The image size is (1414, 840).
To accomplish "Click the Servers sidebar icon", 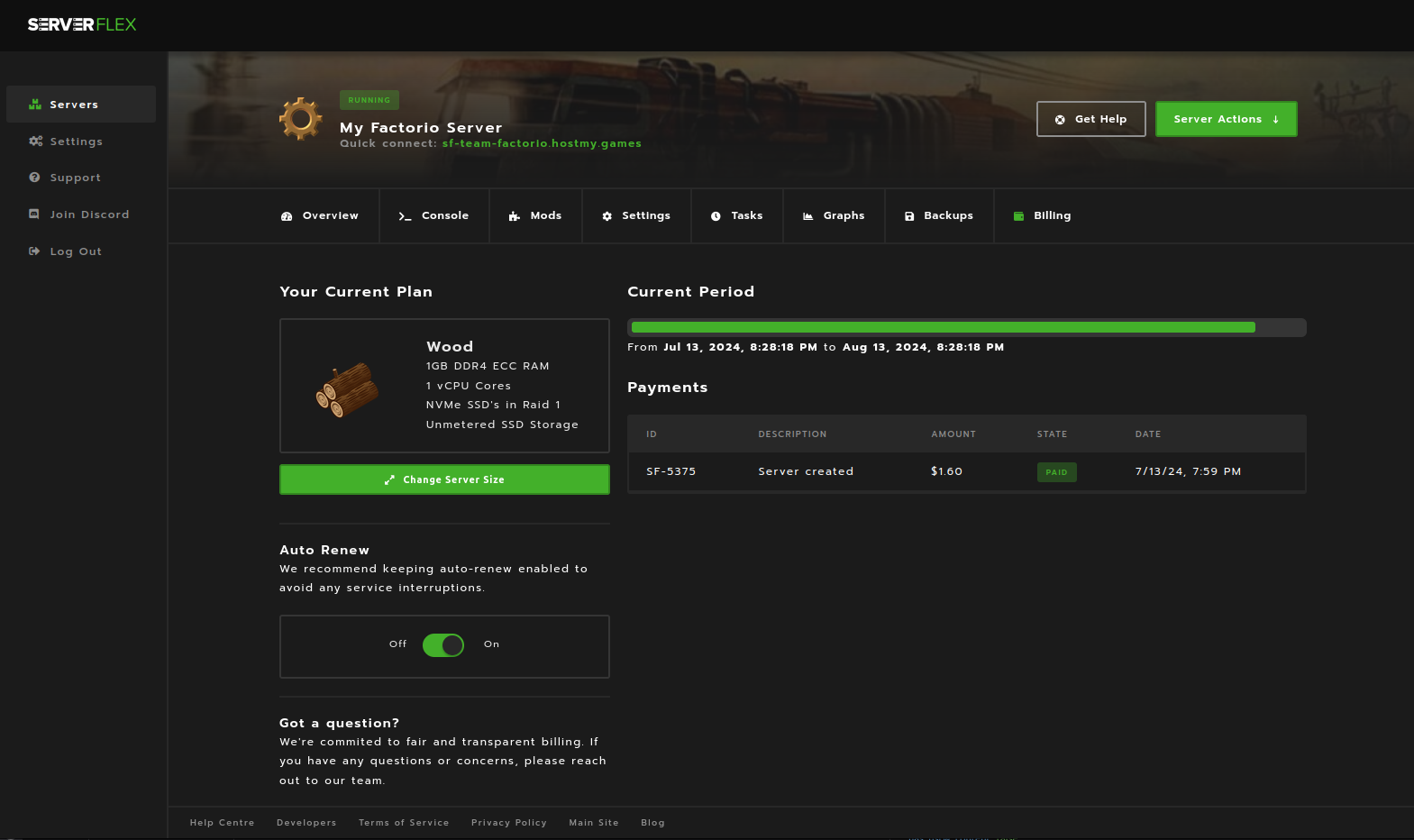I will pos(35,105).
